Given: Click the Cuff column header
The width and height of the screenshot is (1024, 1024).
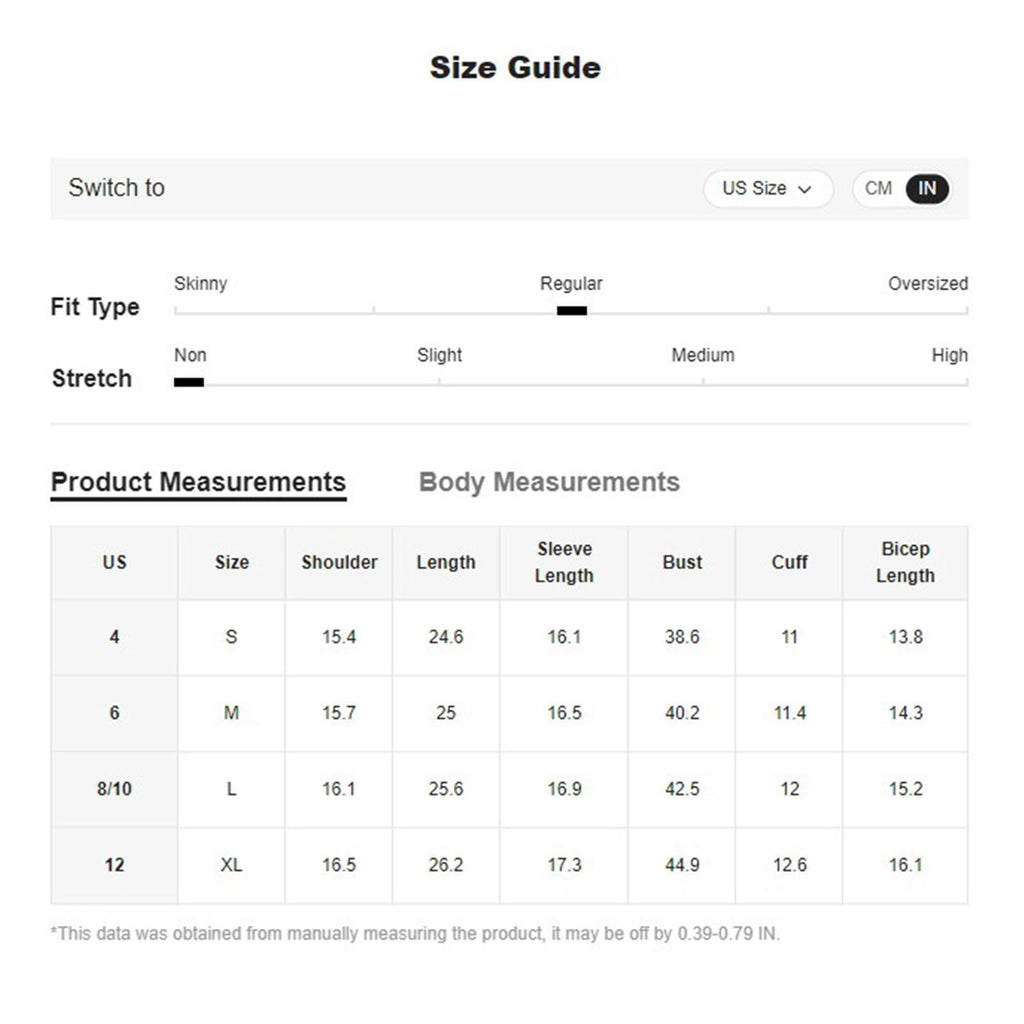Looking at the screenshot, I should 789,562.
